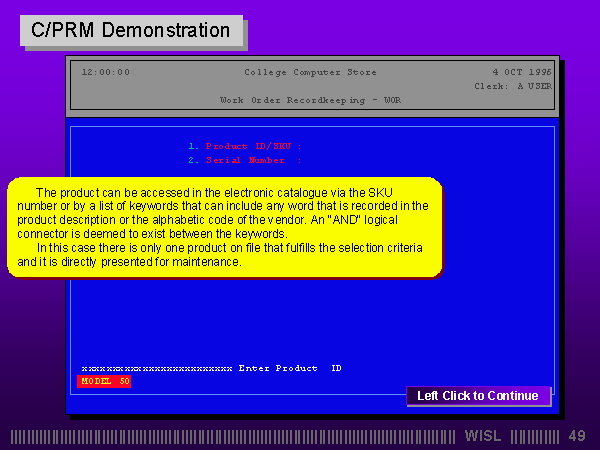Click the number 1 before Product ID/SKU

click(x=192, y=146)
